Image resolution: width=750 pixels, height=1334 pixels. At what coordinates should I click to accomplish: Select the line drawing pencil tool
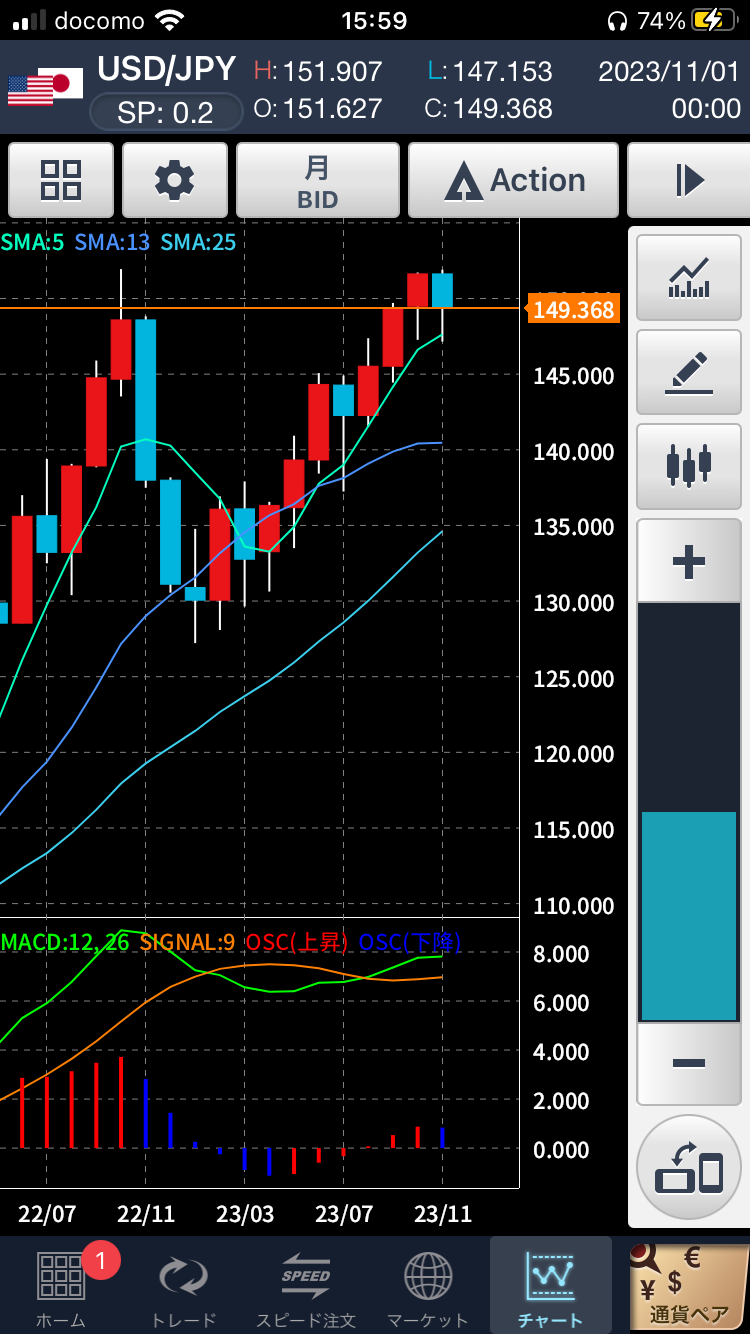coord(689,372)
